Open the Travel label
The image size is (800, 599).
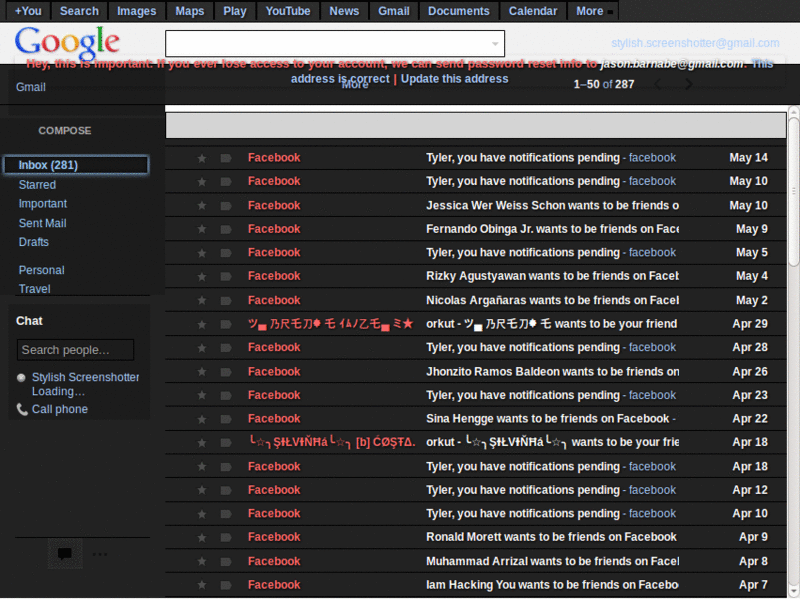[x=35, y=289]
